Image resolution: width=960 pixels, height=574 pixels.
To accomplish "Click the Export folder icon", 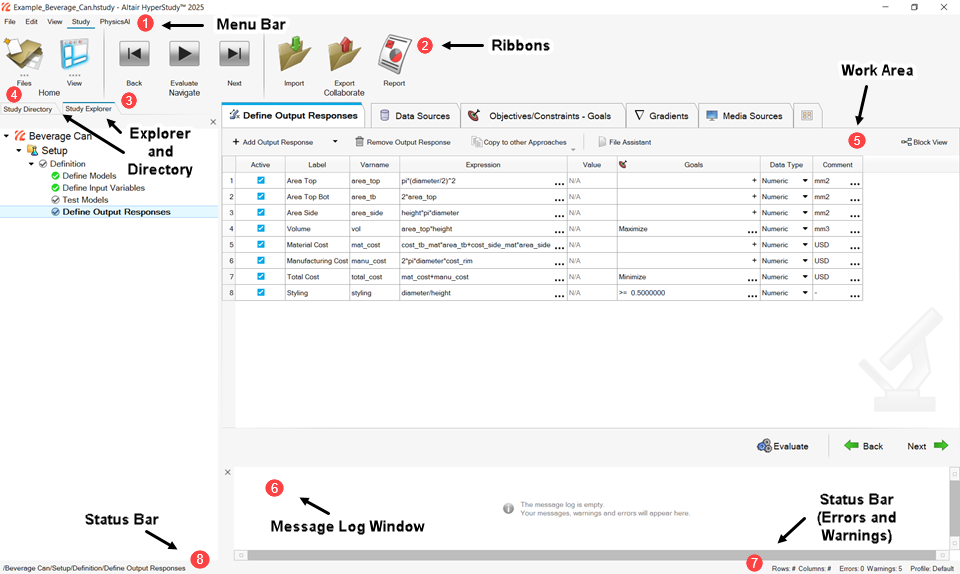I will [345, 54].
